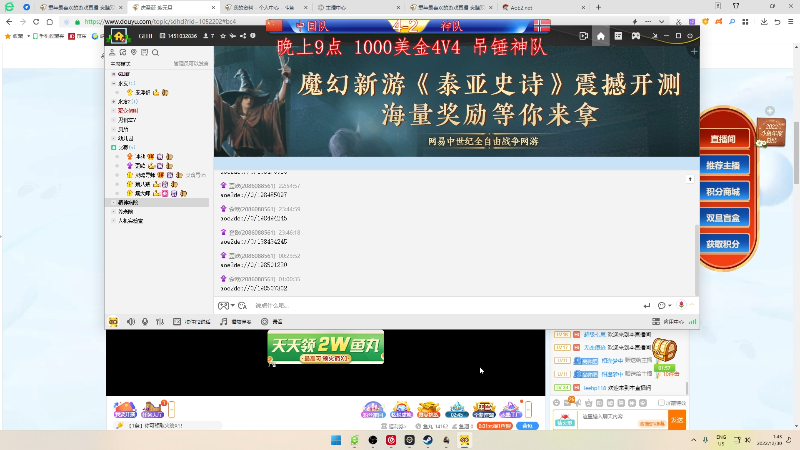The height and width of the screenshot is (450, 800).
Task: Click the star favorite icon in header
Action: [223, 36]
